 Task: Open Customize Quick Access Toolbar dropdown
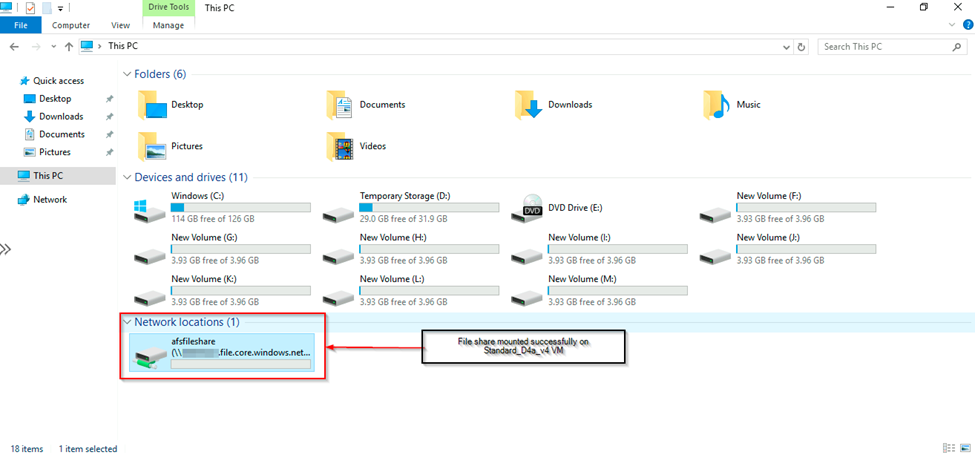[x=60, y=8]
